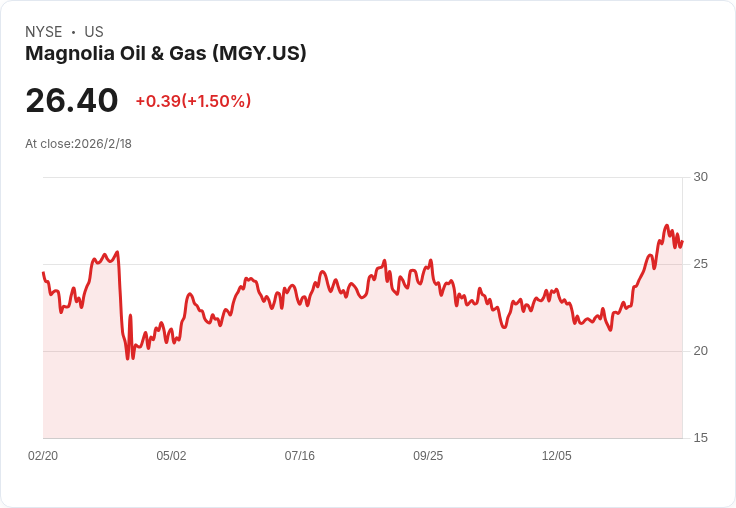Click the 15 price axis label
The height and width of the screenshot is (508, 736).
point(700,438)
